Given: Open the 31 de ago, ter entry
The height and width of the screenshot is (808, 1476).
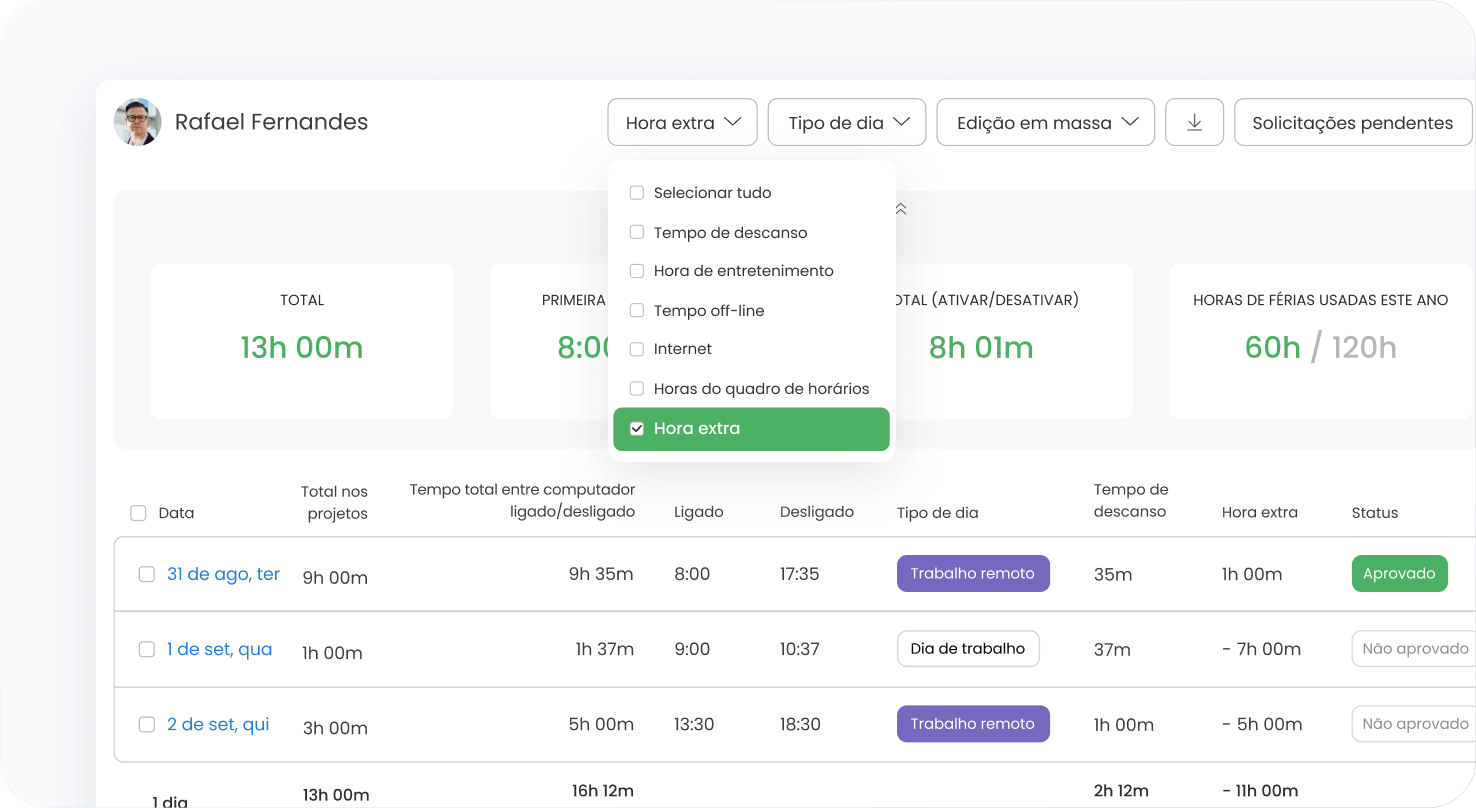Looking at the screenshot, I should 223,574.
